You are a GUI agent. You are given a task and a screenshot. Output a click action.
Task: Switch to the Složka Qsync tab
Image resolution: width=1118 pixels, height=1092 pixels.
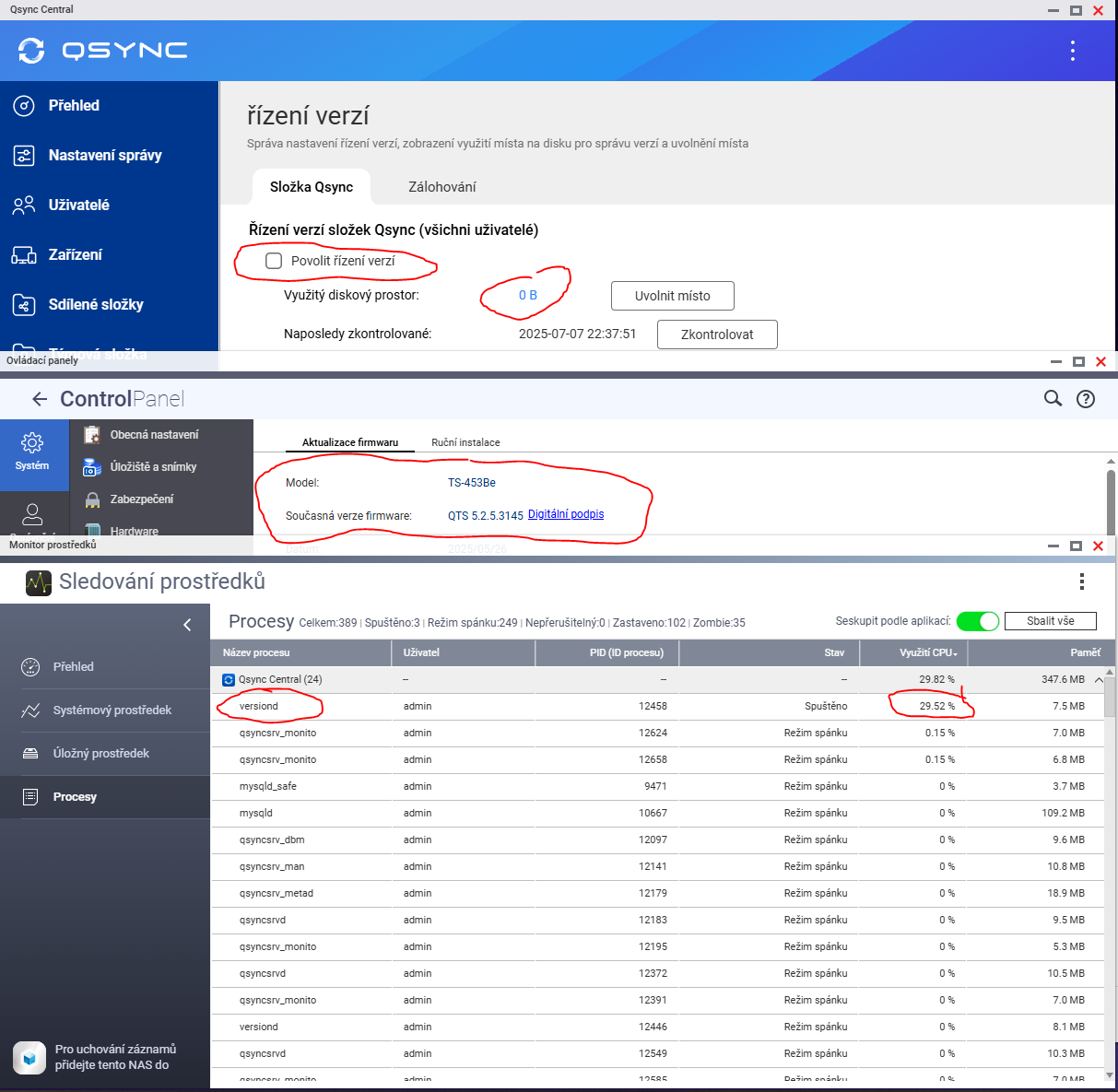[x=312, y=187]
